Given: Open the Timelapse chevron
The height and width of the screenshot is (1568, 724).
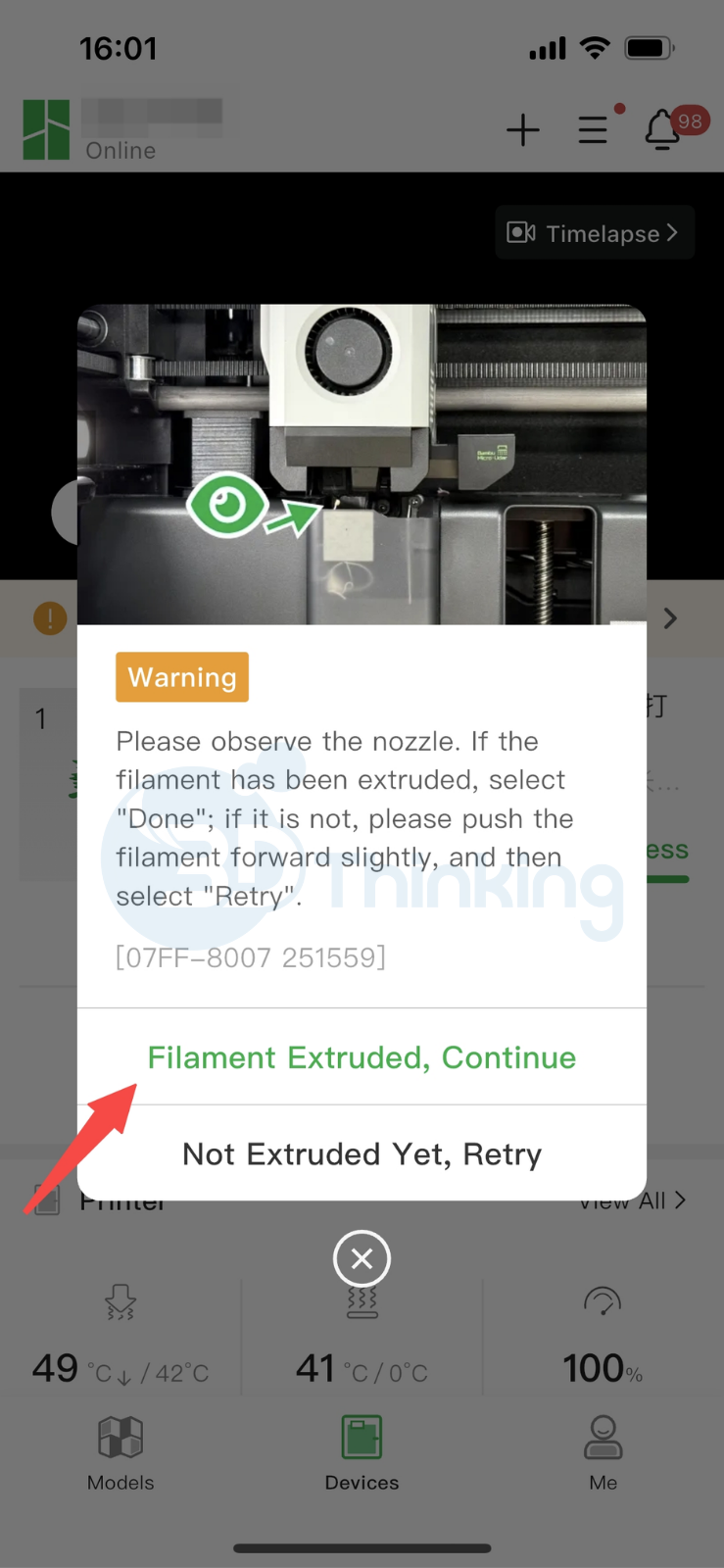Looking at the screenshot, I should coord(672,232).
